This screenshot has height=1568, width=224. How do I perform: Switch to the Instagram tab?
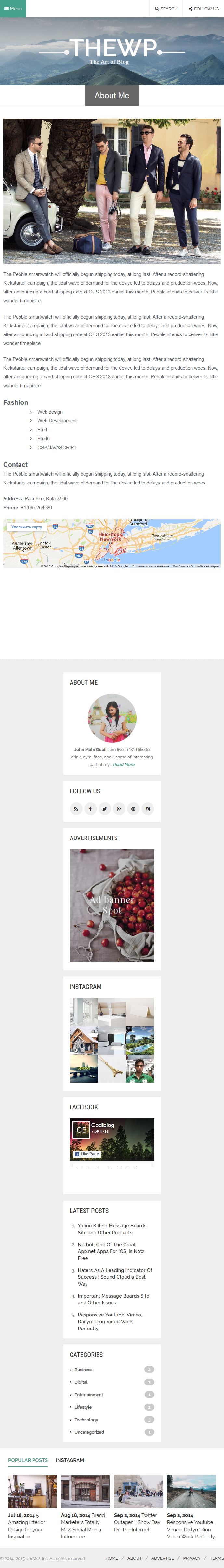[70, 1460]
